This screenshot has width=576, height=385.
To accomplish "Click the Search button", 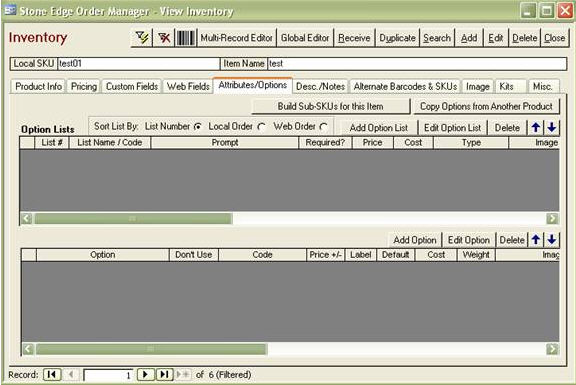I will (x=437, y=38).
